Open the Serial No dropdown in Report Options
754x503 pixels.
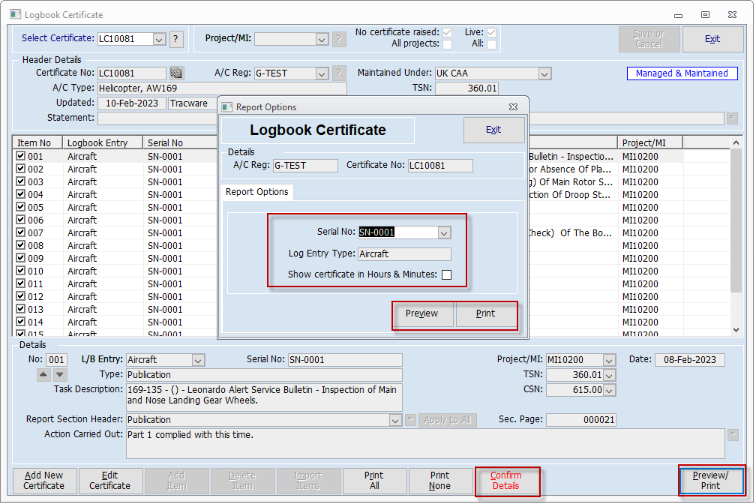pos(444,233)
